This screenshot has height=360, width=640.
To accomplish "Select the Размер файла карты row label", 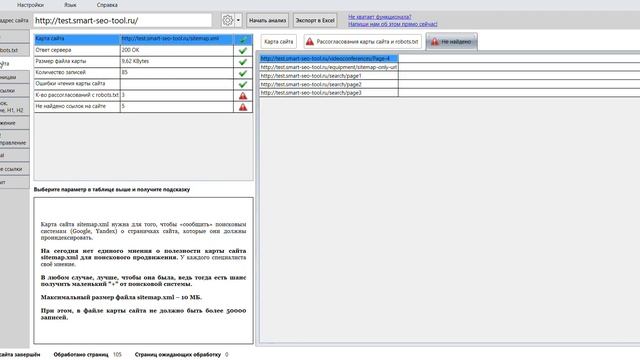I will tap(77, 61).
